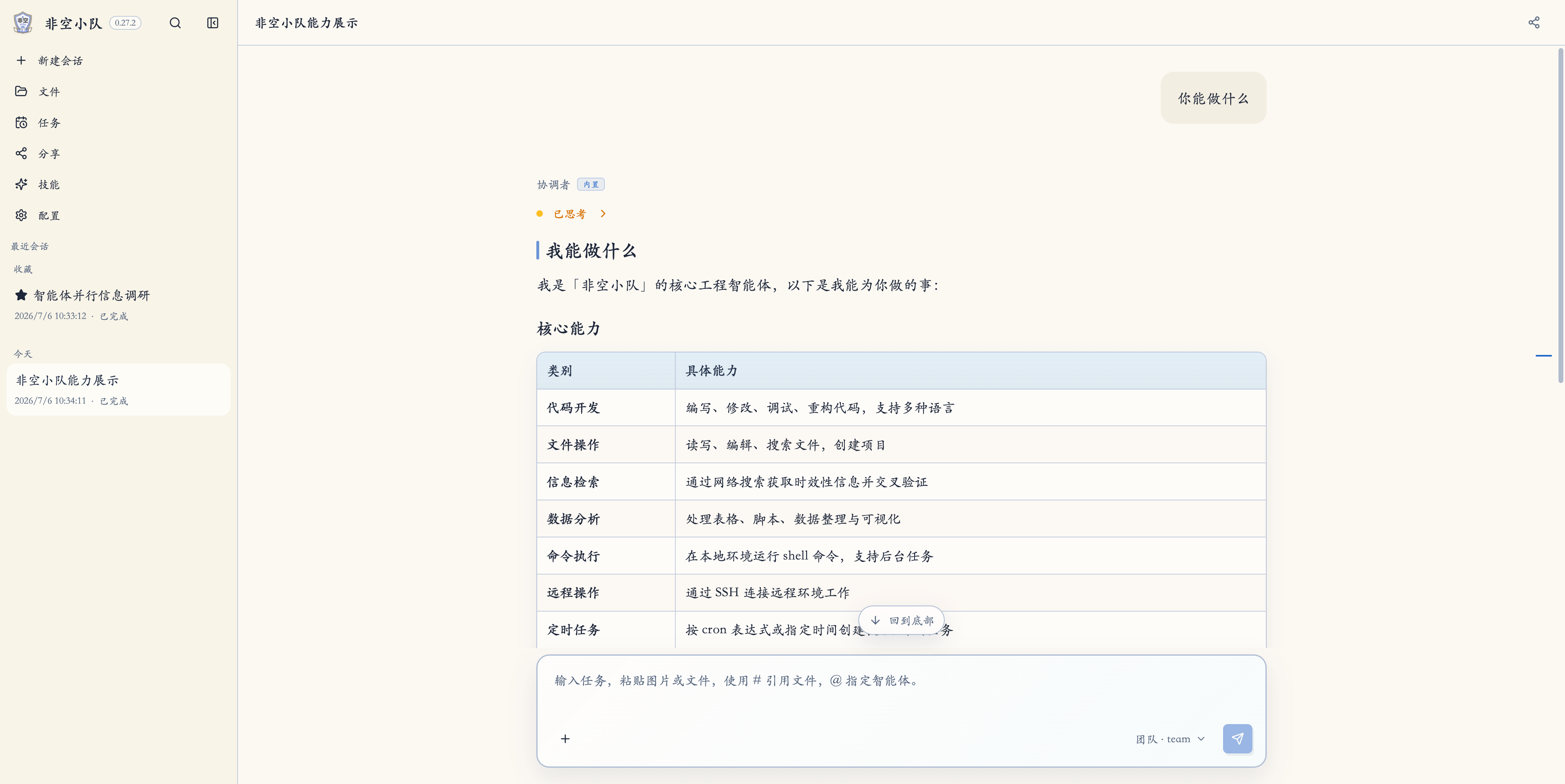Click the star icon on 智能体并行信息调研
This screenshot has width=1565, height=784.
tap(21, 295)
